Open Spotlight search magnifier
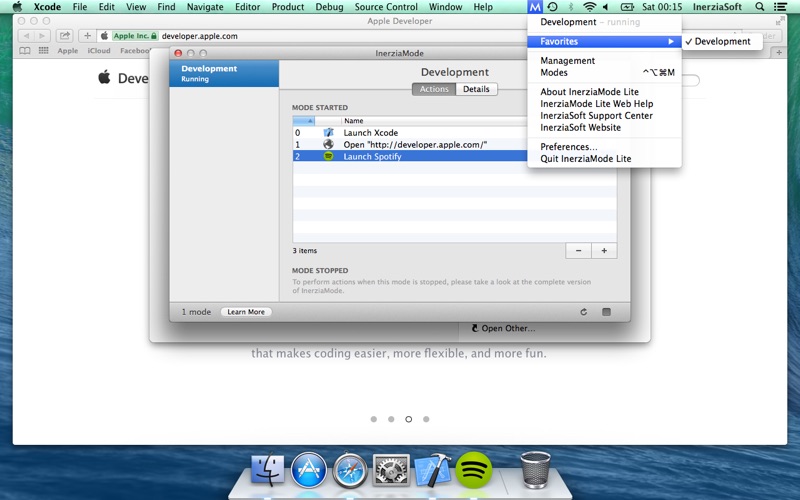This screenshot has height=500, width=800. (x=760, y=7)
